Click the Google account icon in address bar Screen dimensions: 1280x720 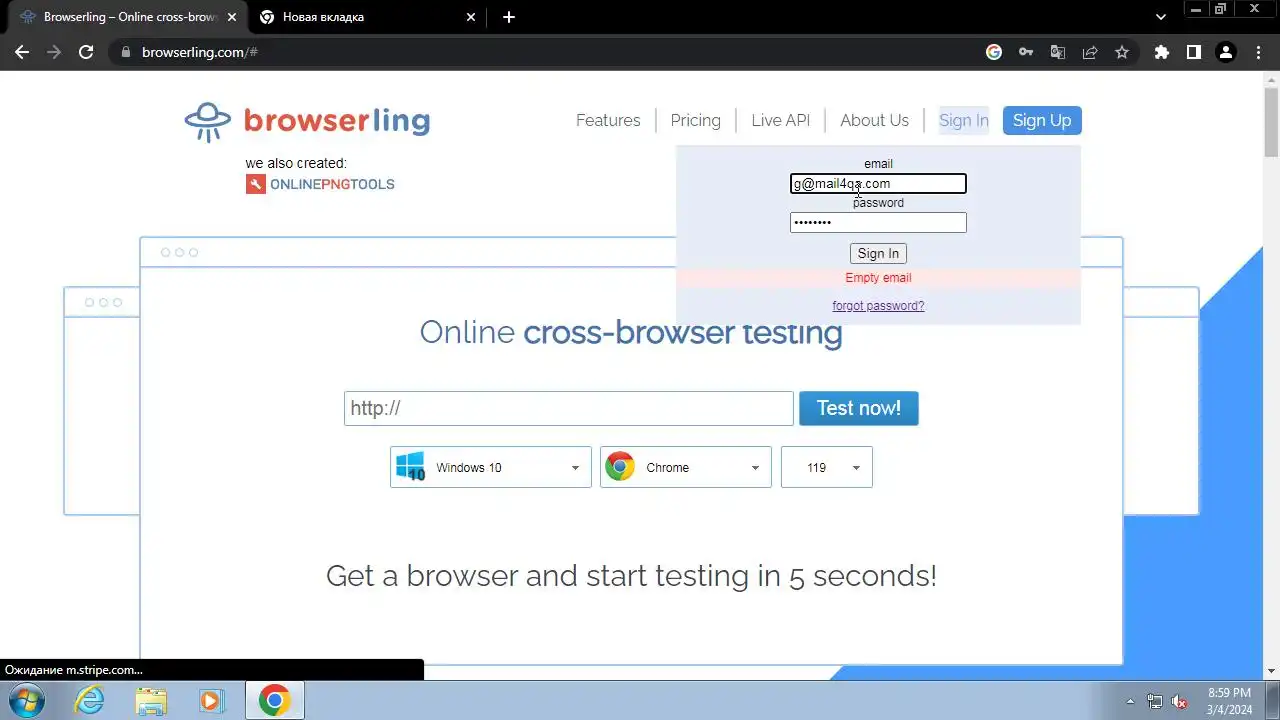click(x=994, y=52)
